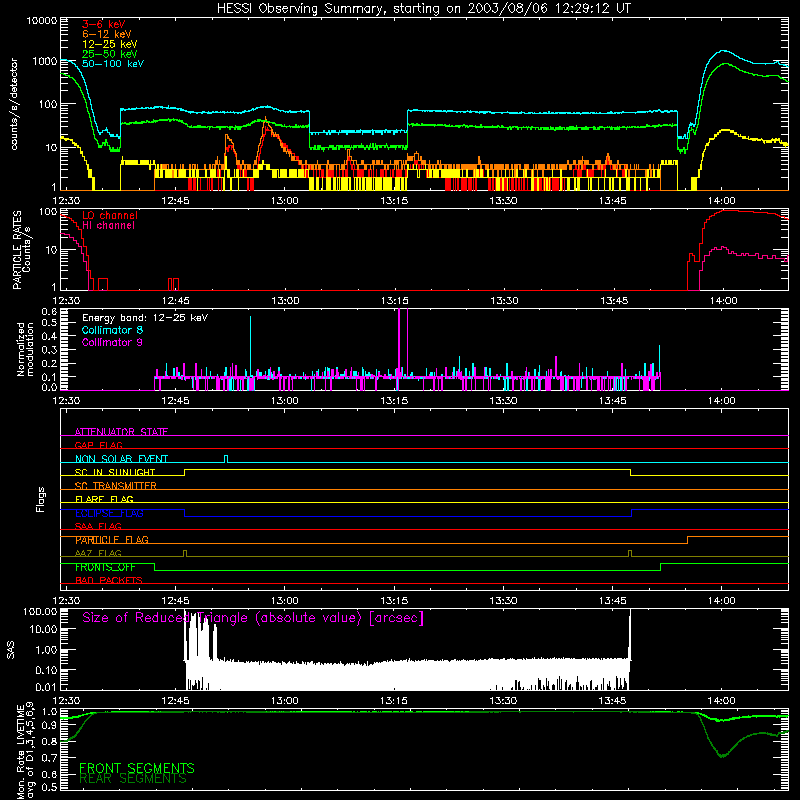This screenshot has width=800, height=800.
Task: Click the 'counts/s/detector' y-axis label
Action: pyautogui.click(x=14, y=104)
